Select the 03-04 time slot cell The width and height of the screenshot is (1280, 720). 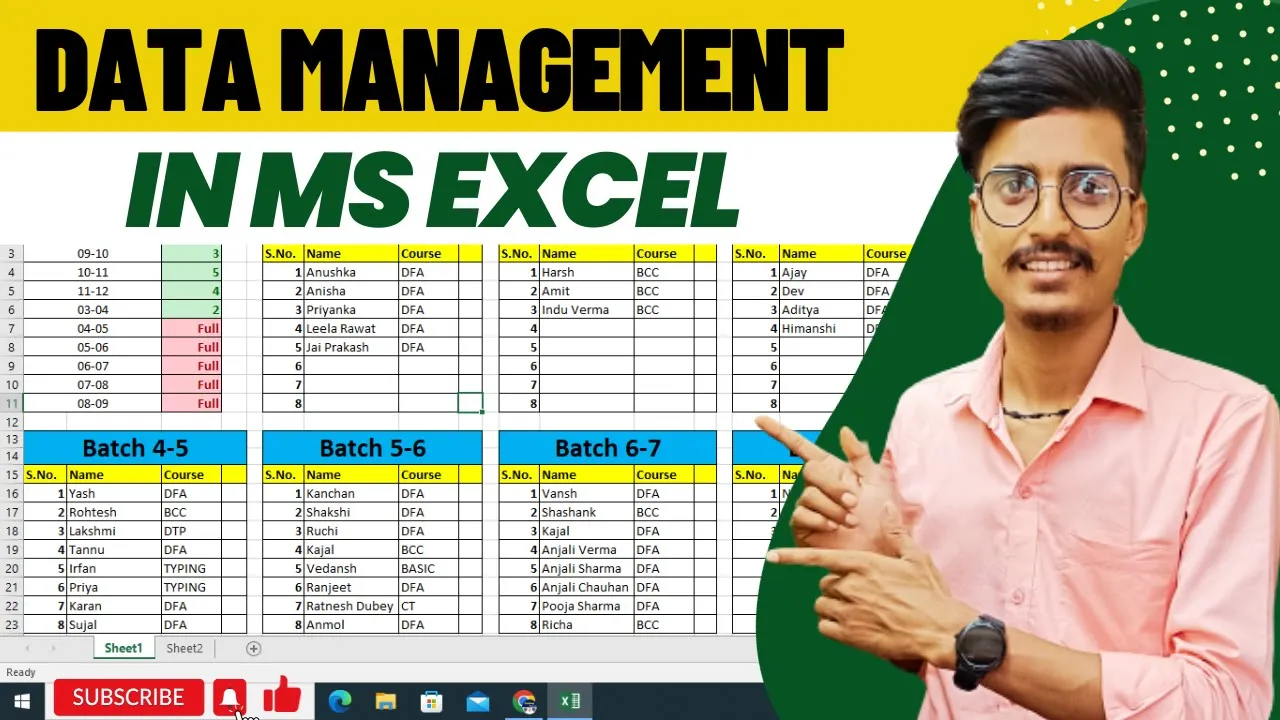coord(92,310)
